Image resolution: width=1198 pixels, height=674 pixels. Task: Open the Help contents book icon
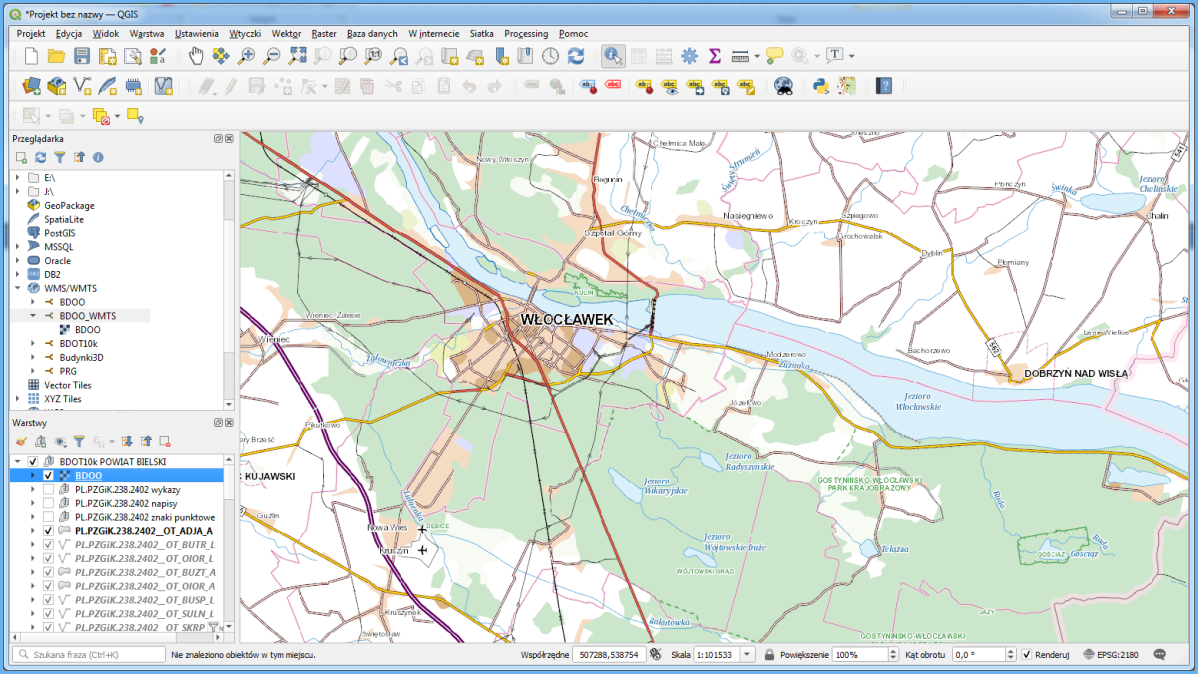tap(884, 86)
